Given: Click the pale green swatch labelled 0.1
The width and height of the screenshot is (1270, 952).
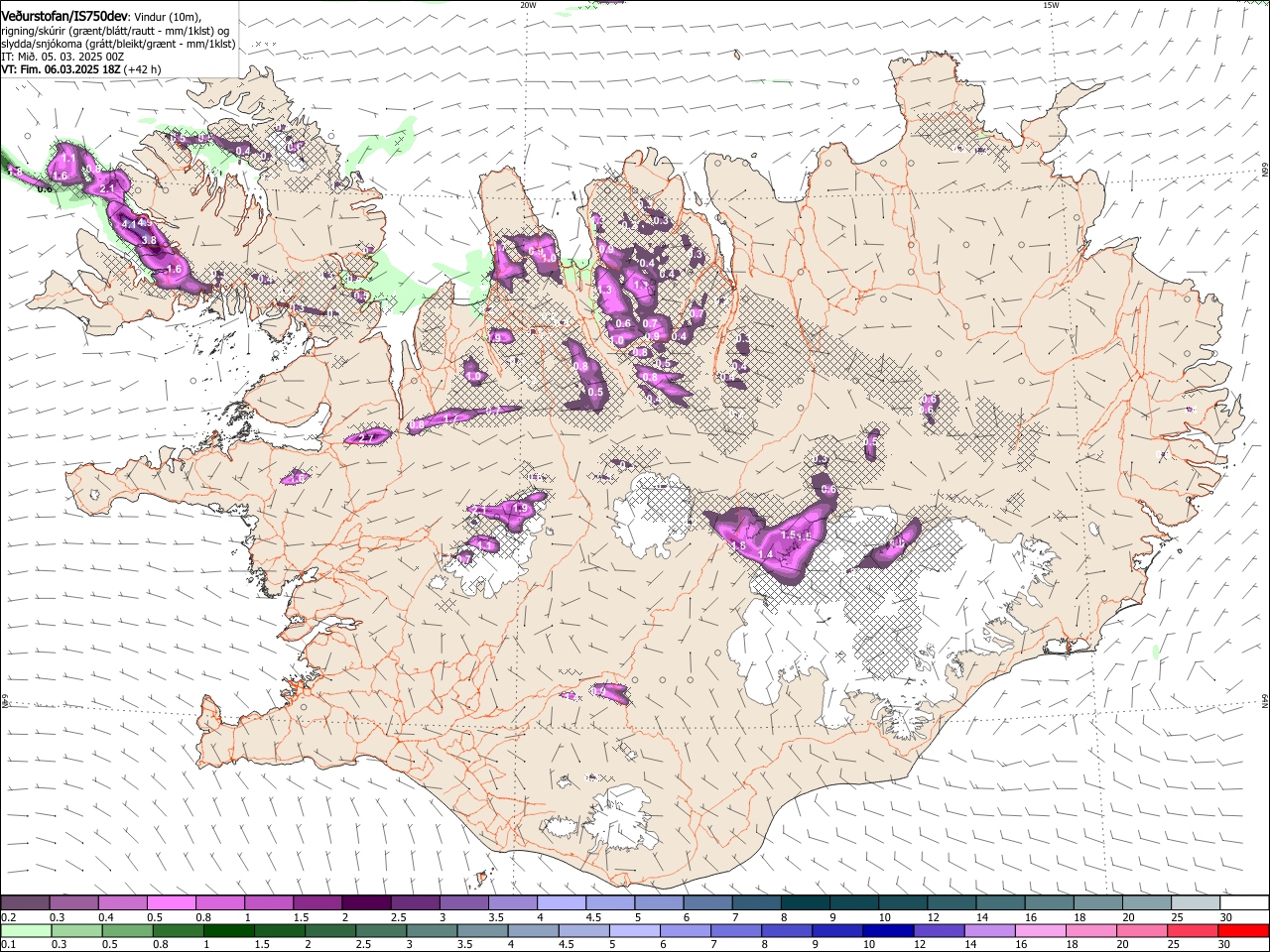Looking at the screenshot, I should pos(26,931).
